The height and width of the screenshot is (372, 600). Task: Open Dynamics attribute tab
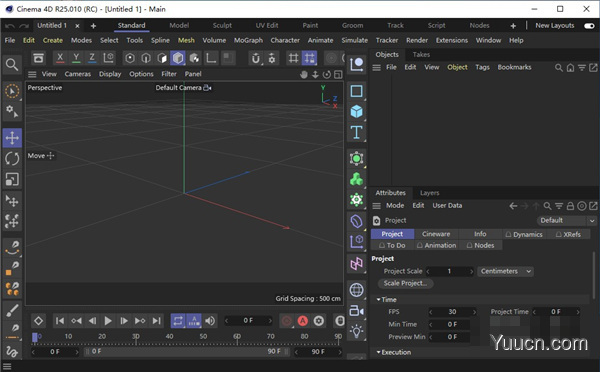point(523,234)
